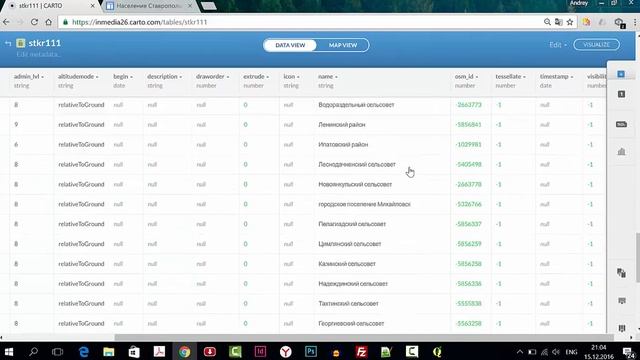Click the translate page icon
The height and width of the screenshot is (360, 640).
pos(558,22)
